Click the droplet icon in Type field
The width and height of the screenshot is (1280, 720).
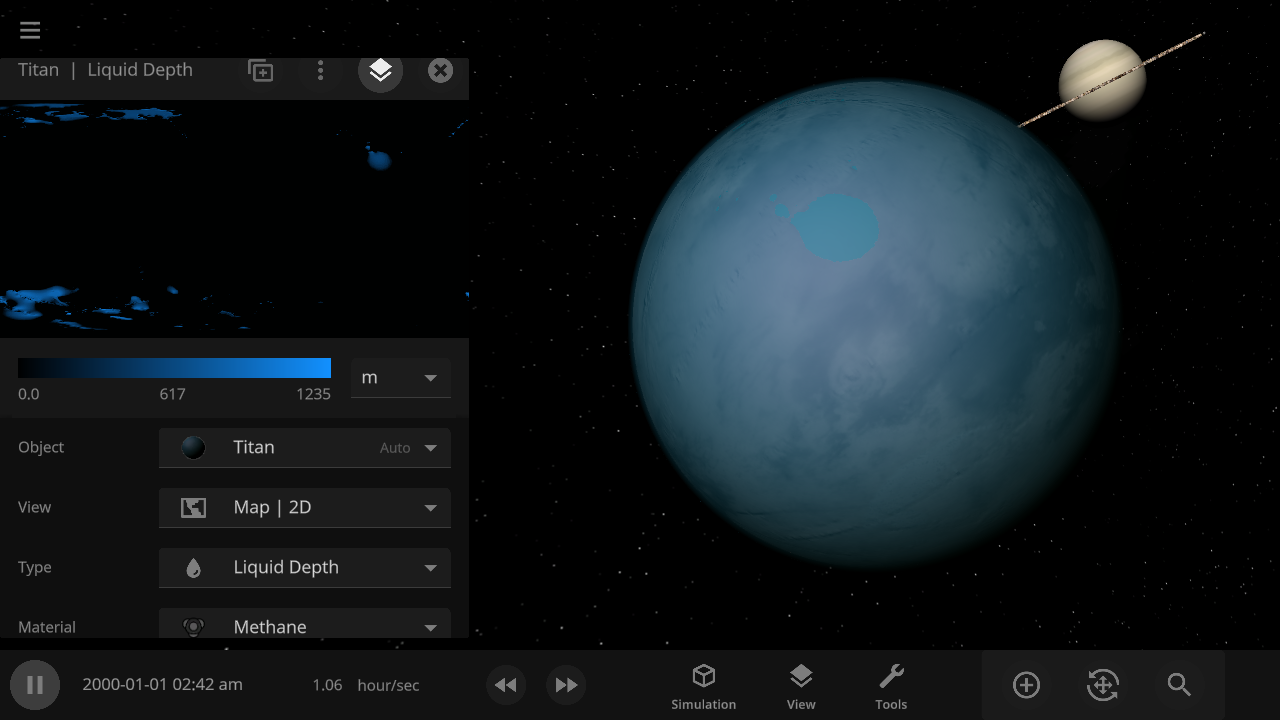[193, 568]
